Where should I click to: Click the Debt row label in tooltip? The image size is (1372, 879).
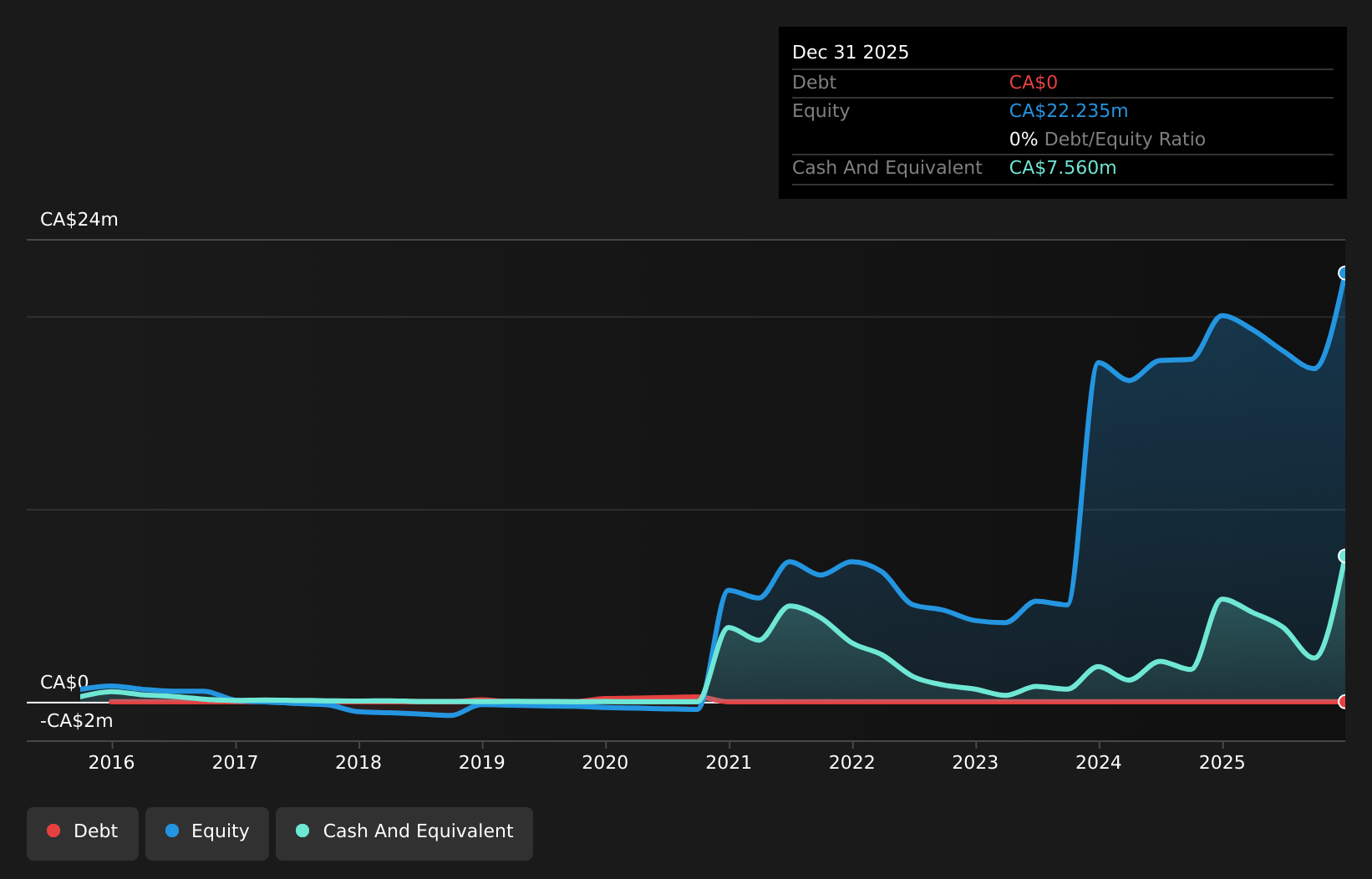click(814, 83)
